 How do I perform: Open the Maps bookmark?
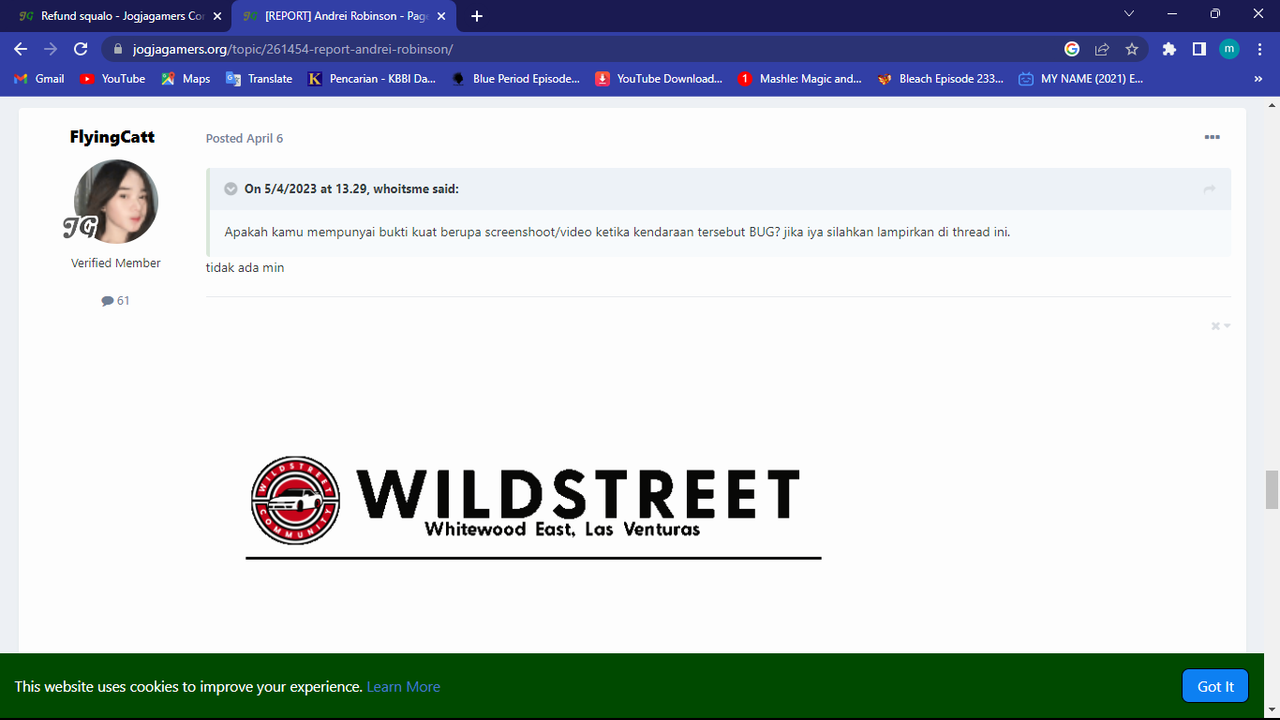click(186, 78)
